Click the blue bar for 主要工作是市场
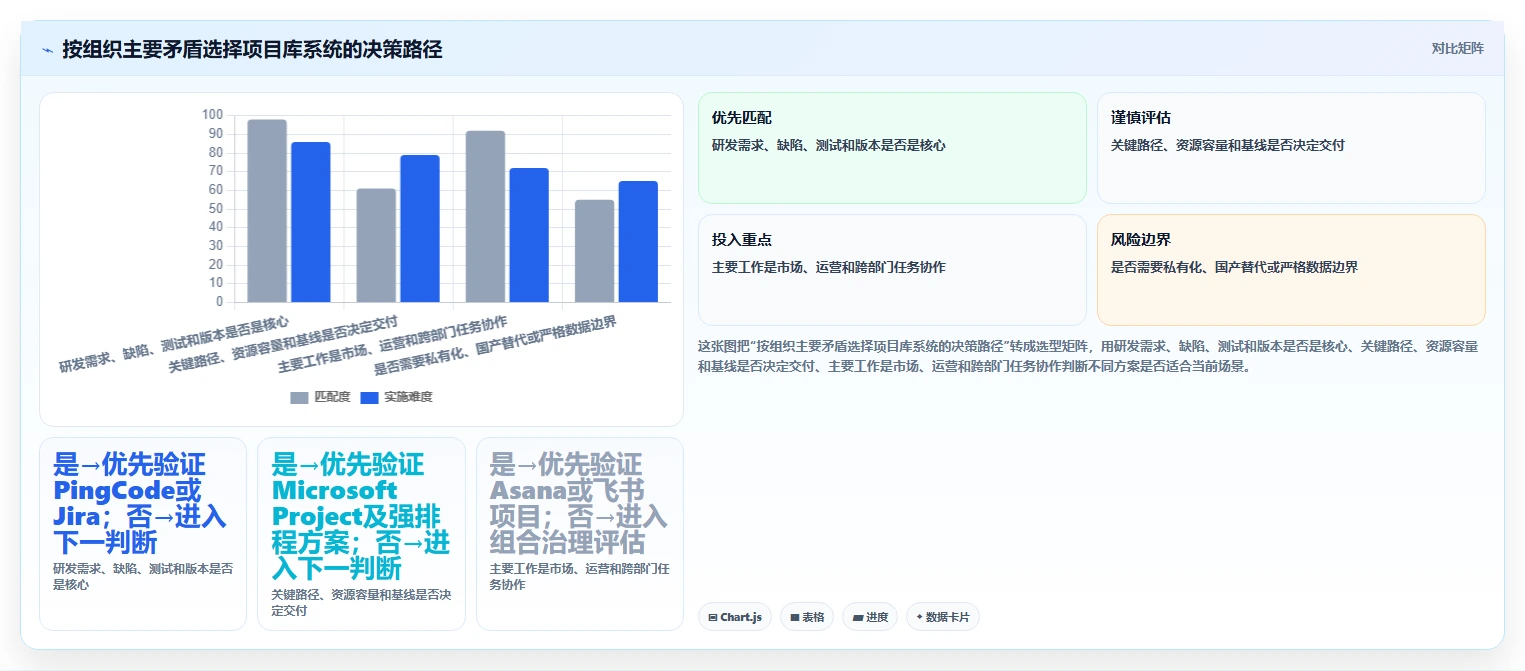This screenshot has width=1525, height=671. 529,235
